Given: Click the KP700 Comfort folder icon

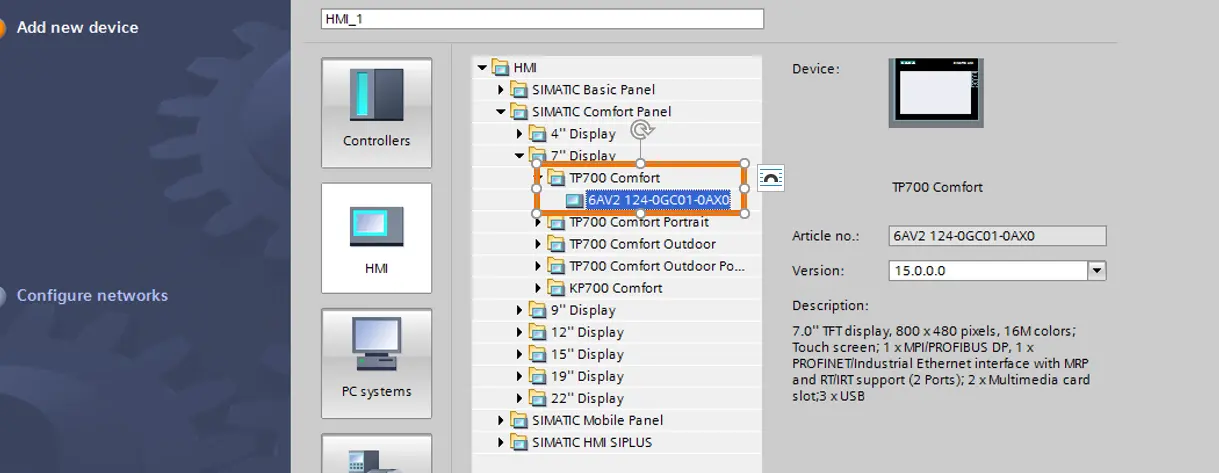Looking at the screenshot, I should tap(556, 288).
